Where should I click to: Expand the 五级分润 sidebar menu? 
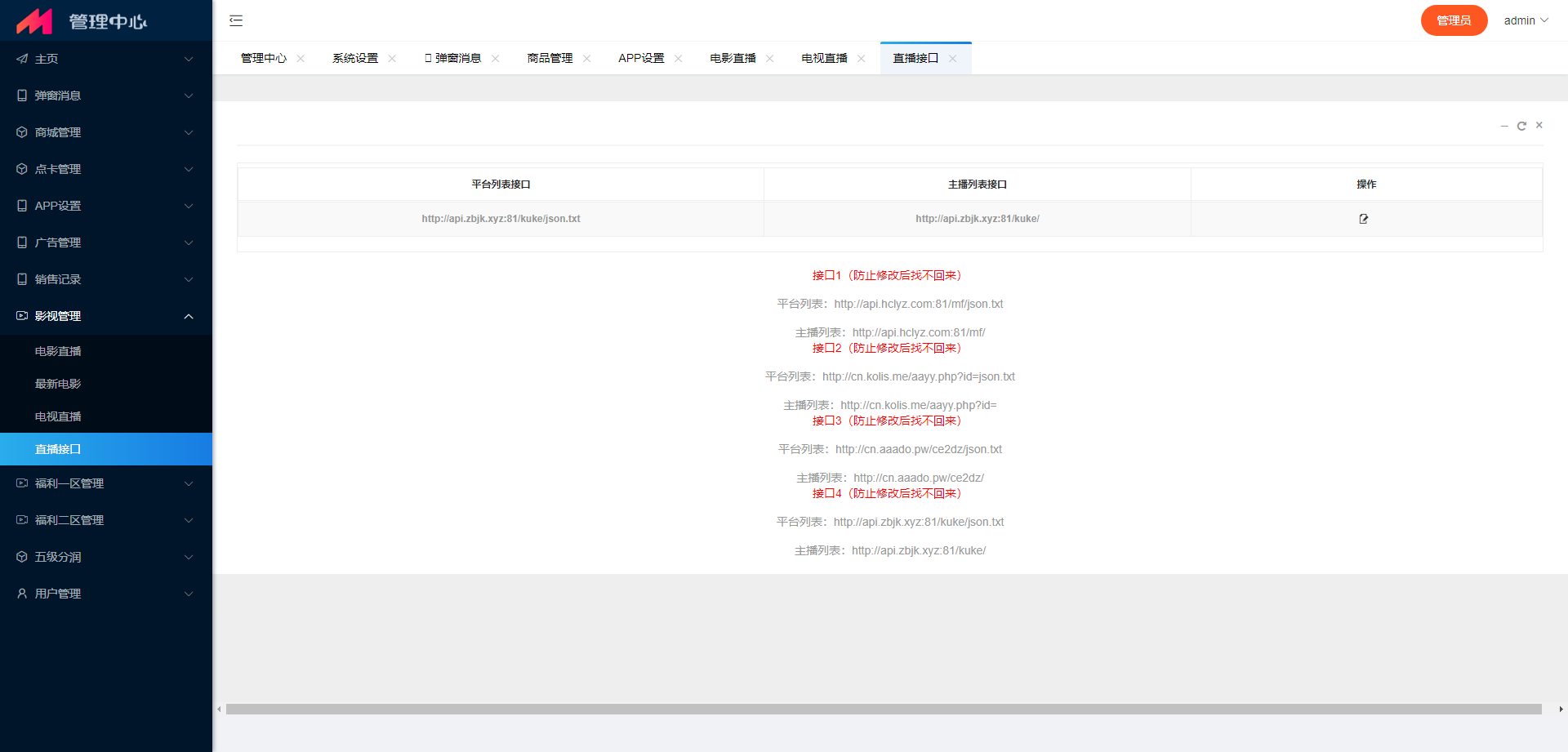[106, 557]
